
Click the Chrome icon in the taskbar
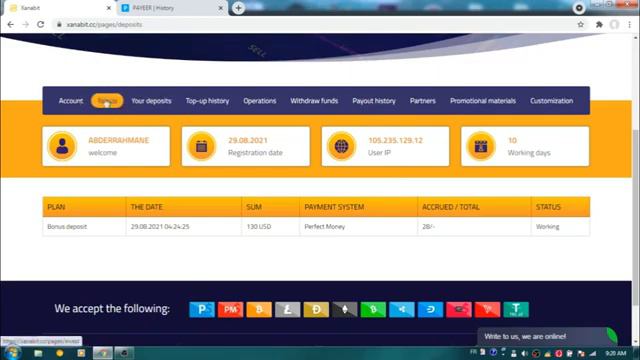pyautogui.click(x=102, y=353)
